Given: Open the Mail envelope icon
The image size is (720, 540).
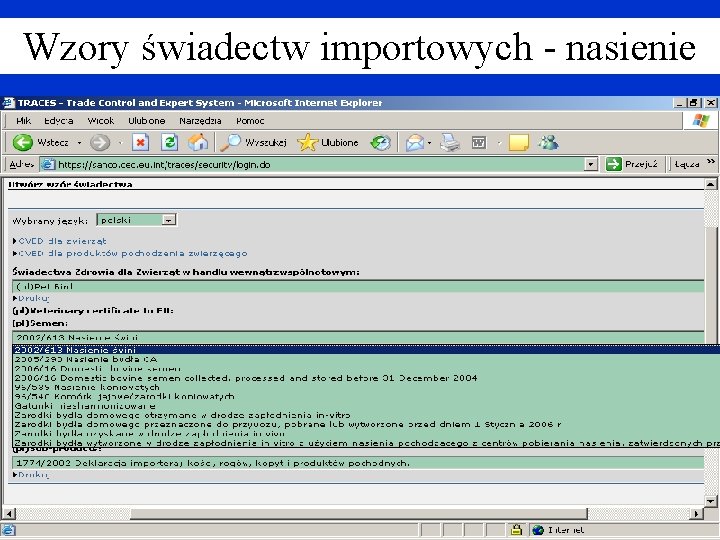Looking at the screenshot, I should point(415,143).
